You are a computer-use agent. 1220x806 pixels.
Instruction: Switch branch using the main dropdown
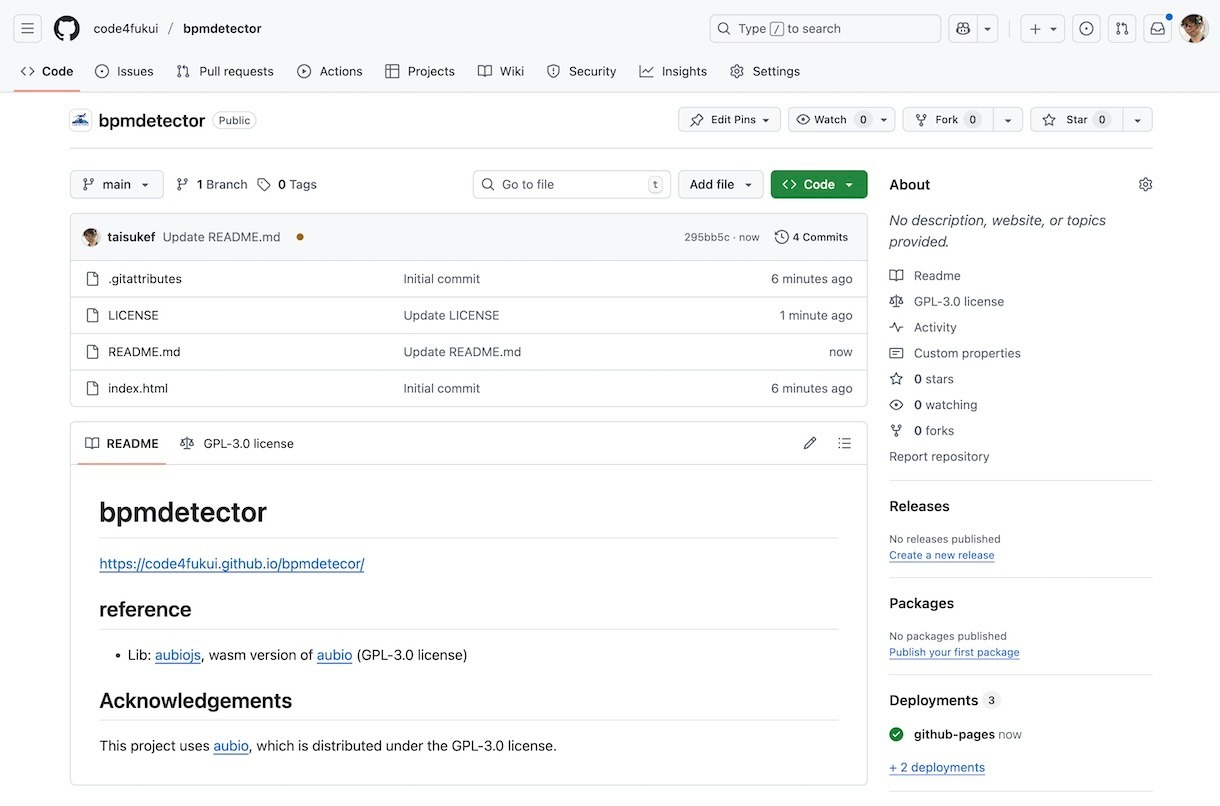coord(116,184)
